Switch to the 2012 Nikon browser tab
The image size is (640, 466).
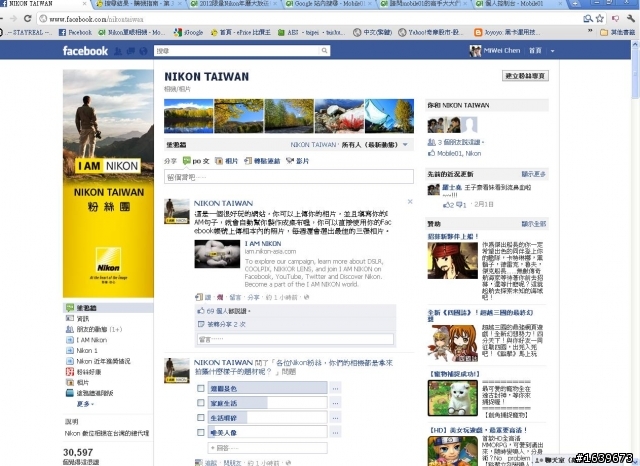[x=234, y=4]
